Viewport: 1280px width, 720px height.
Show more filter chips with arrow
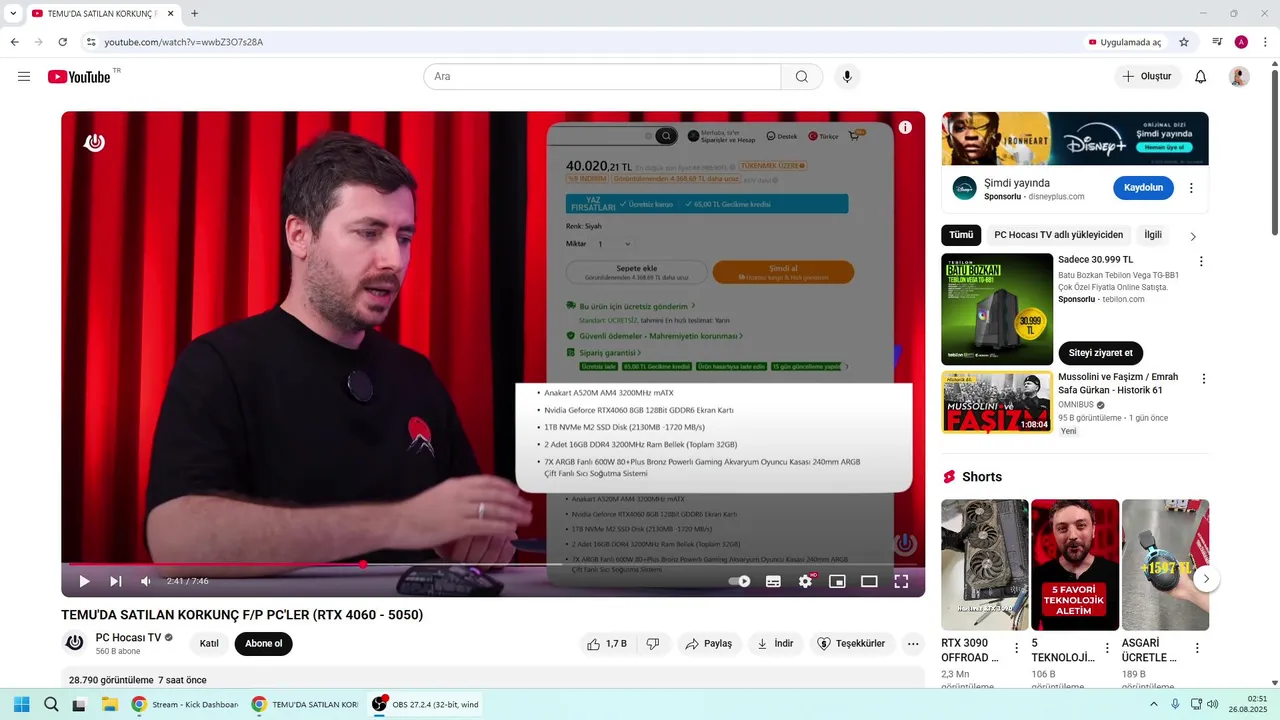[1192, 236]
